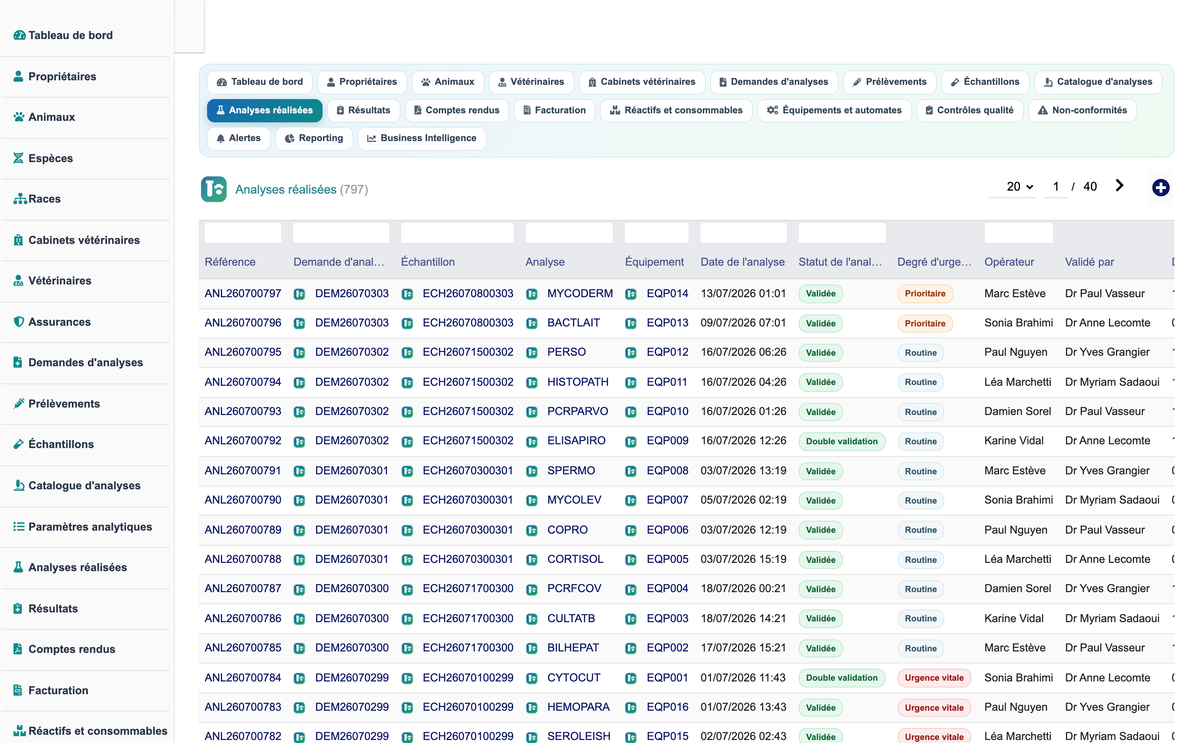Open analysis link SPERMO

tap(571, 471)
